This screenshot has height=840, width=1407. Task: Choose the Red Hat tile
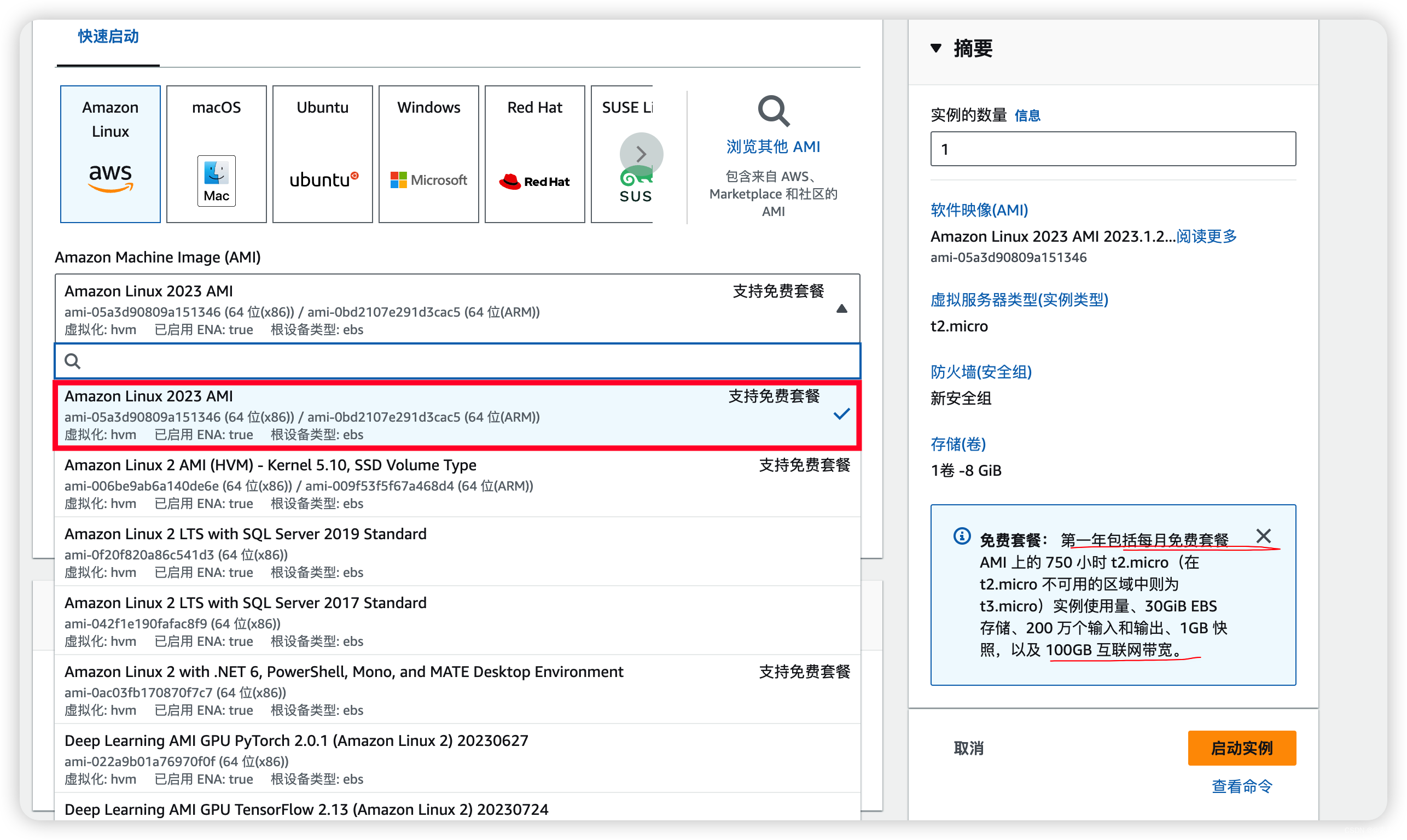point(534,153)
